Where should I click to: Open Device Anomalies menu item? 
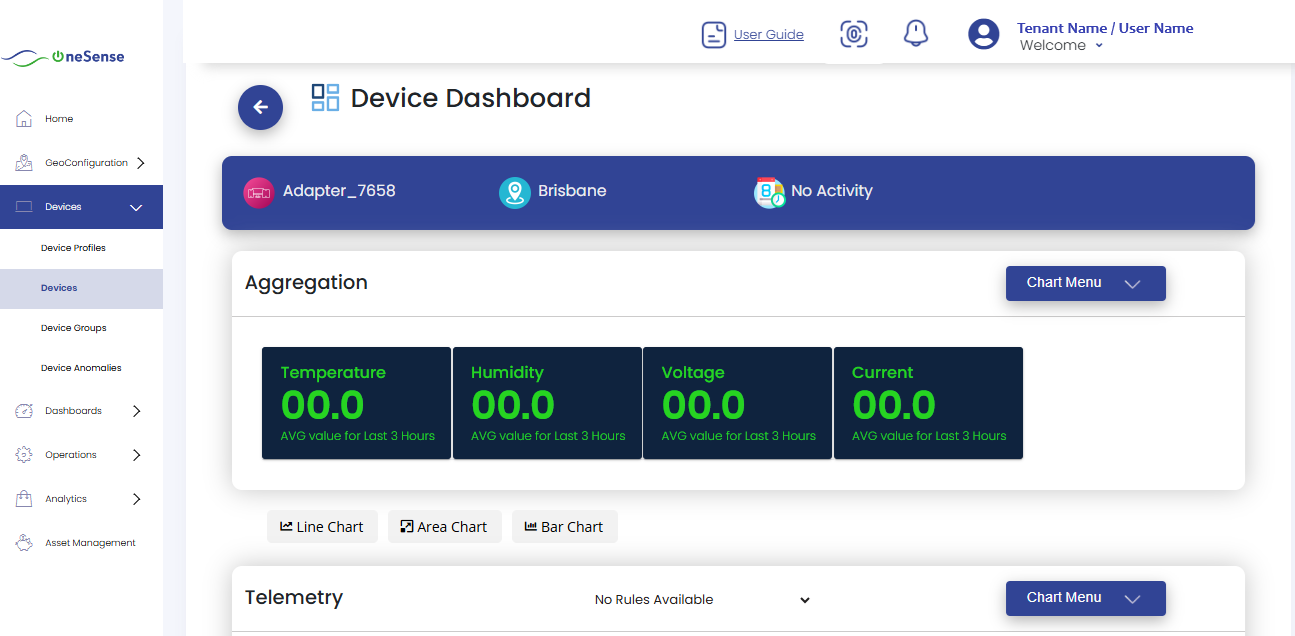pos(81,368)
